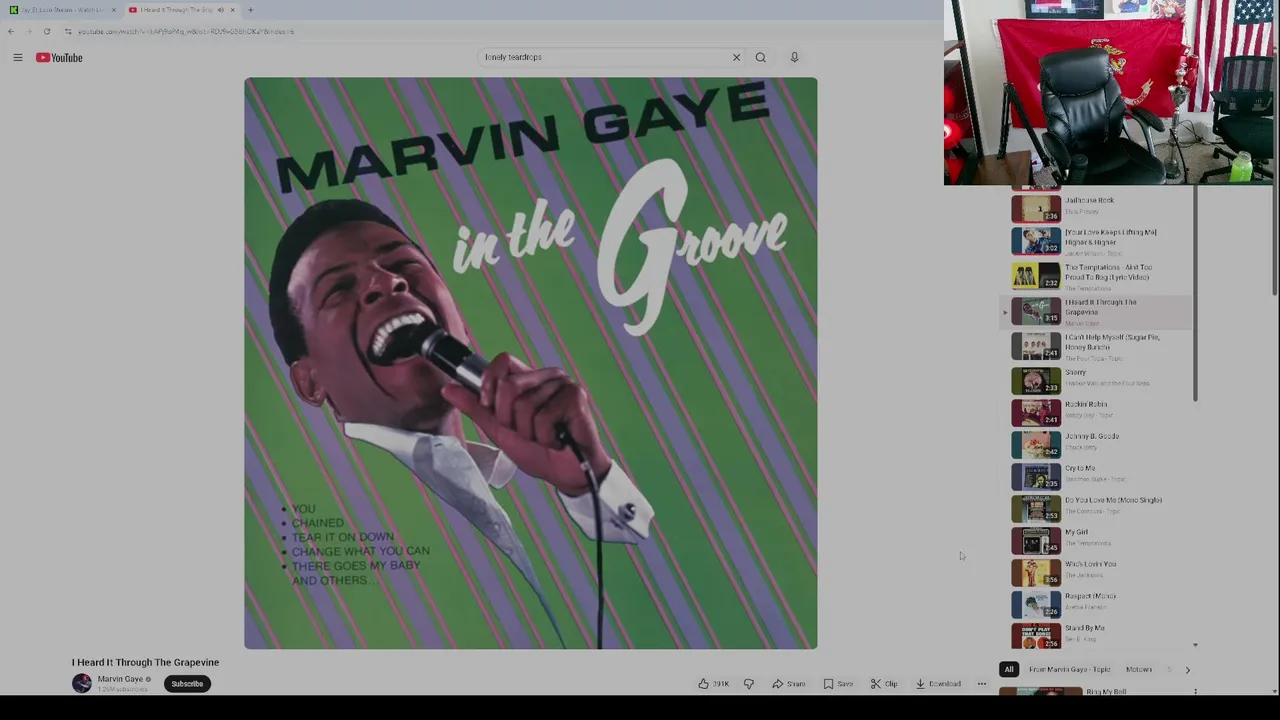This screenshot has height=720, width=1280.
Task: Open the site information icon in address bar
Action: click(68, 31)
